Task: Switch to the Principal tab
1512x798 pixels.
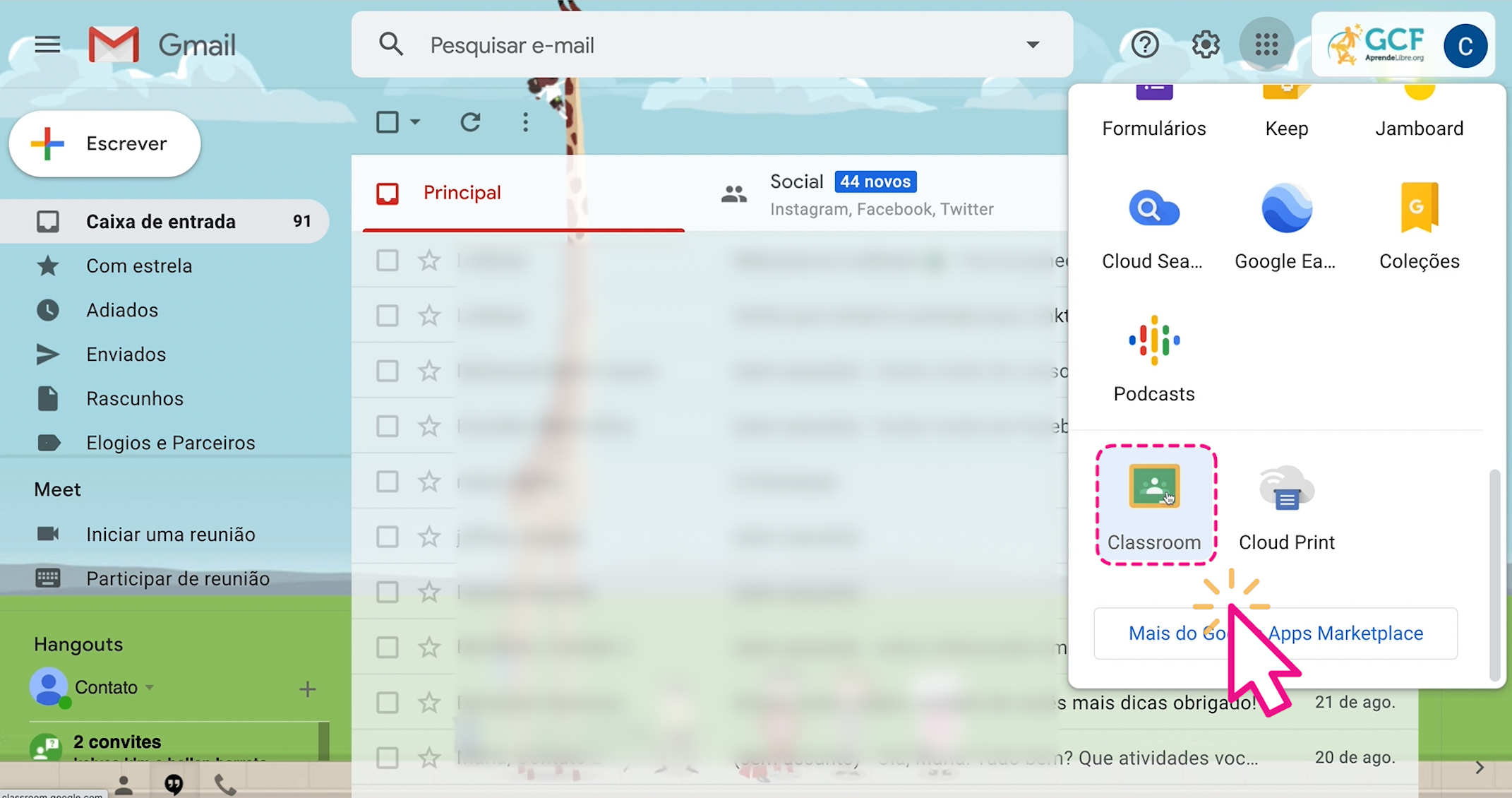Action: tap(524, 193)
